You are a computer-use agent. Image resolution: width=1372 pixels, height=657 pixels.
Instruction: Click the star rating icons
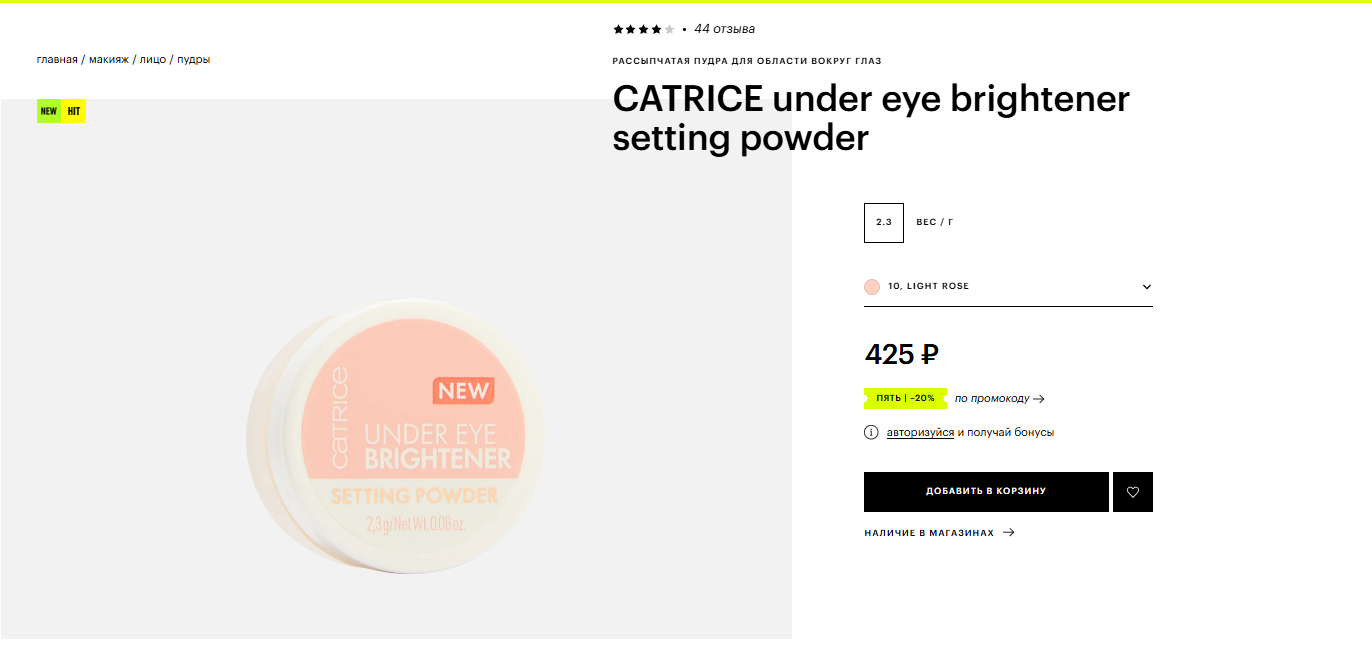(x=644, y=29)
